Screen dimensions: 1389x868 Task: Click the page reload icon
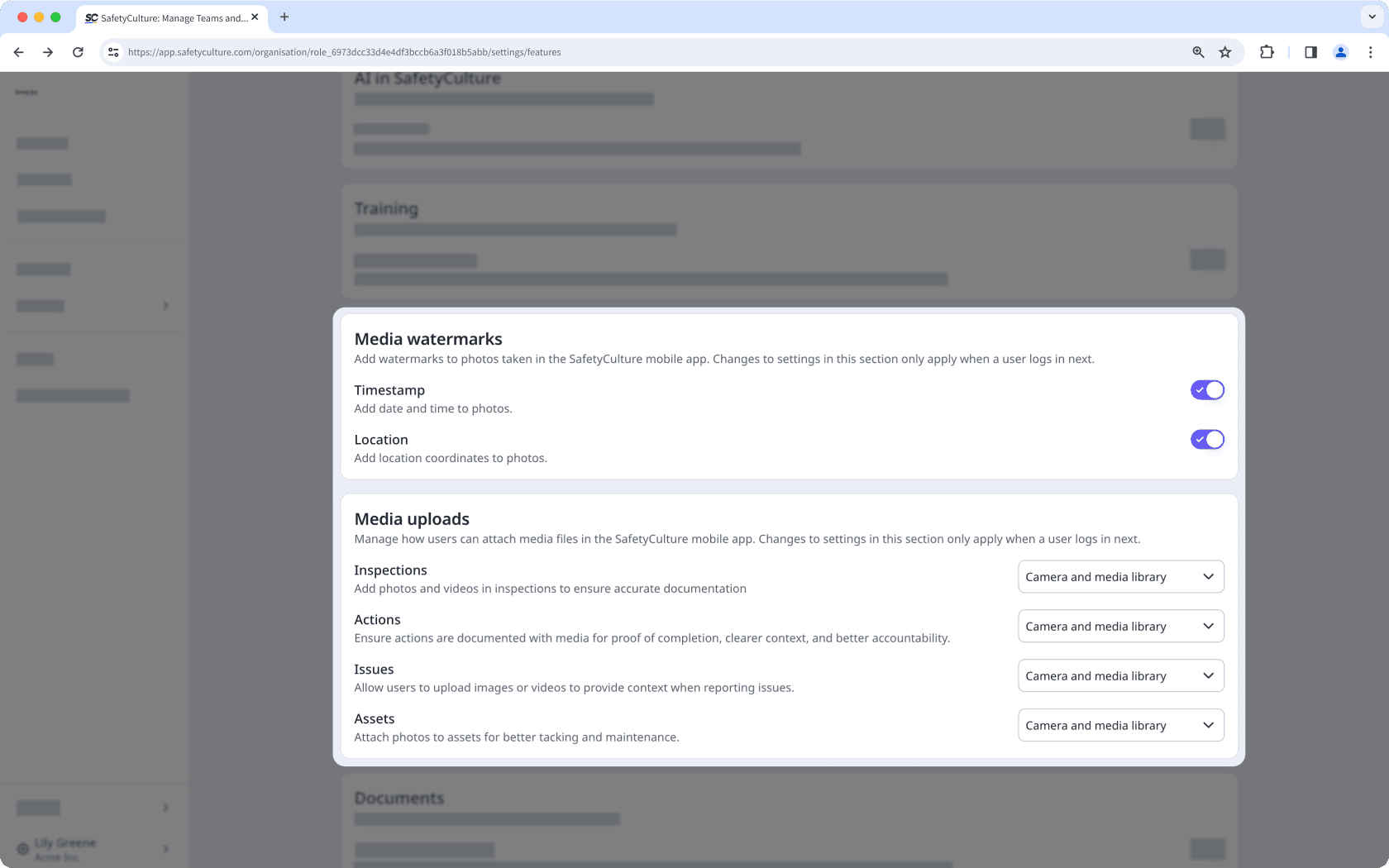[78, 51]
